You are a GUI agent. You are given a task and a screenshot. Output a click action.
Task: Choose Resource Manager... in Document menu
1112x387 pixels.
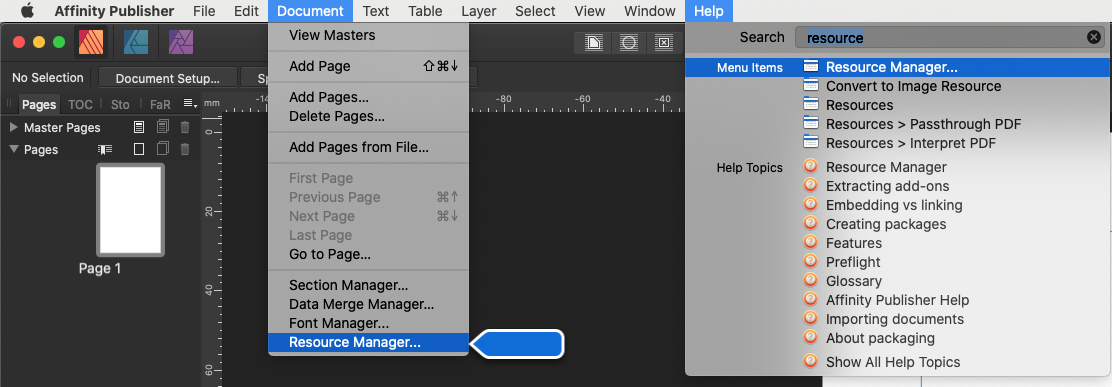369,342
